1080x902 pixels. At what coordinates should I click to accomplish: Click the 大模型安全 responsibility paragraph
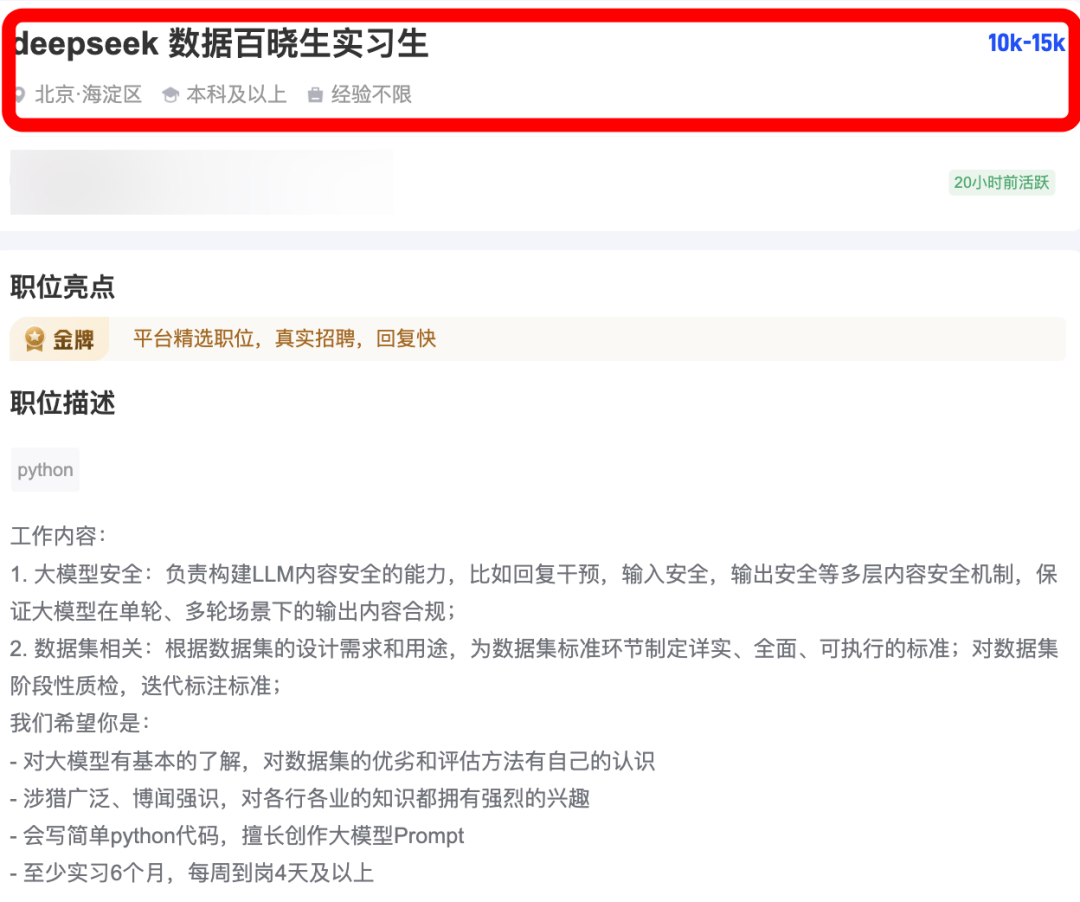[x=534, y=592]
